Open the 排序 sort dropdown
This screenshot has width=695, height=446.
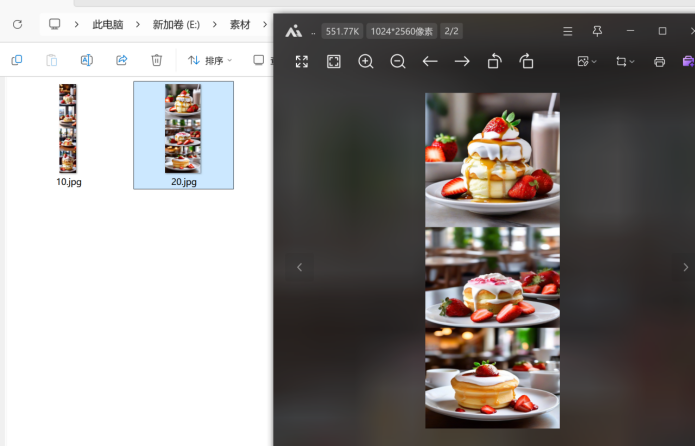point(210,61)
